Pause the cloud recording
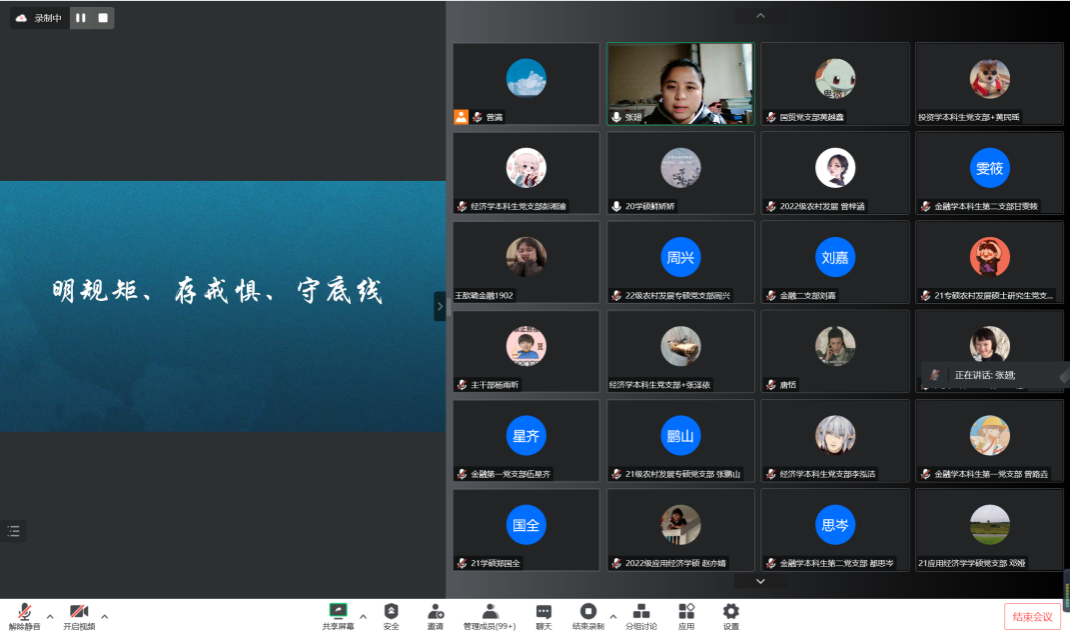The height and width of the screenshot is (633, 1070). coord(80,18)
